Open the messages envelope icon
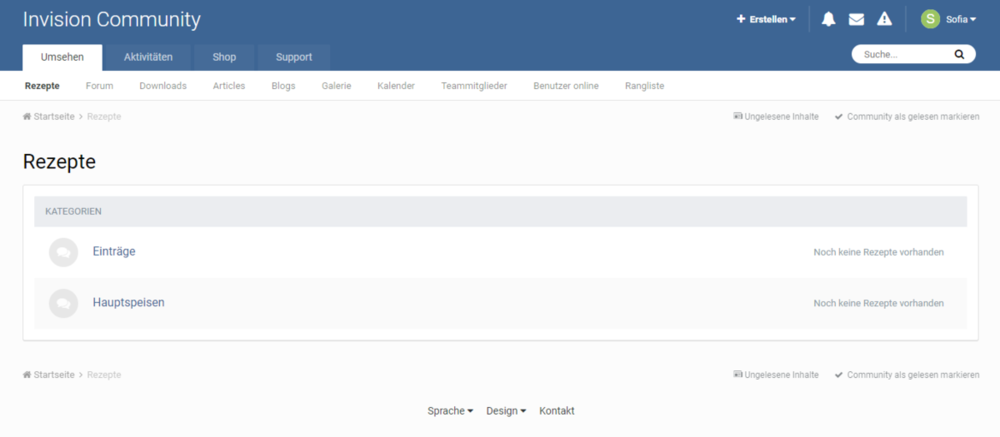 point(856,19)
